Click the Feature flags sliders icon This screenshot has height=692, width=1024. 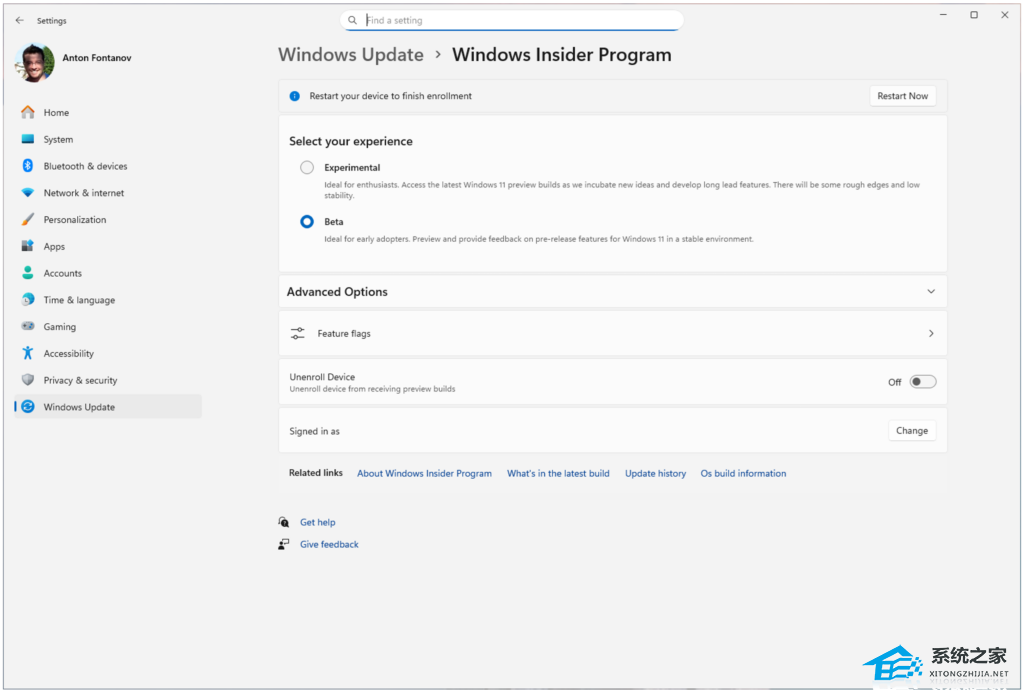click(x=297, y=334)
